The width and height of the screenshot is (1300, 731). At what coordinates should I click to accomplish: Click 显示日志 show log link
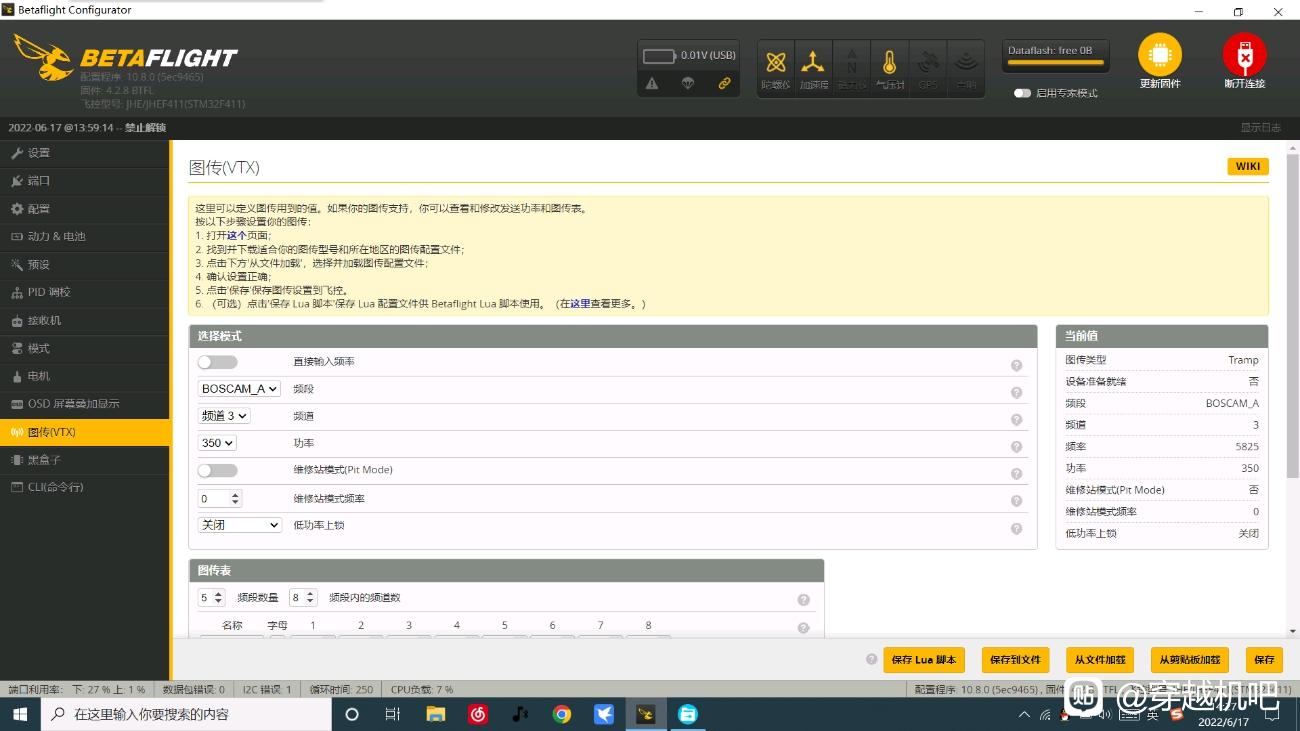1260,128
